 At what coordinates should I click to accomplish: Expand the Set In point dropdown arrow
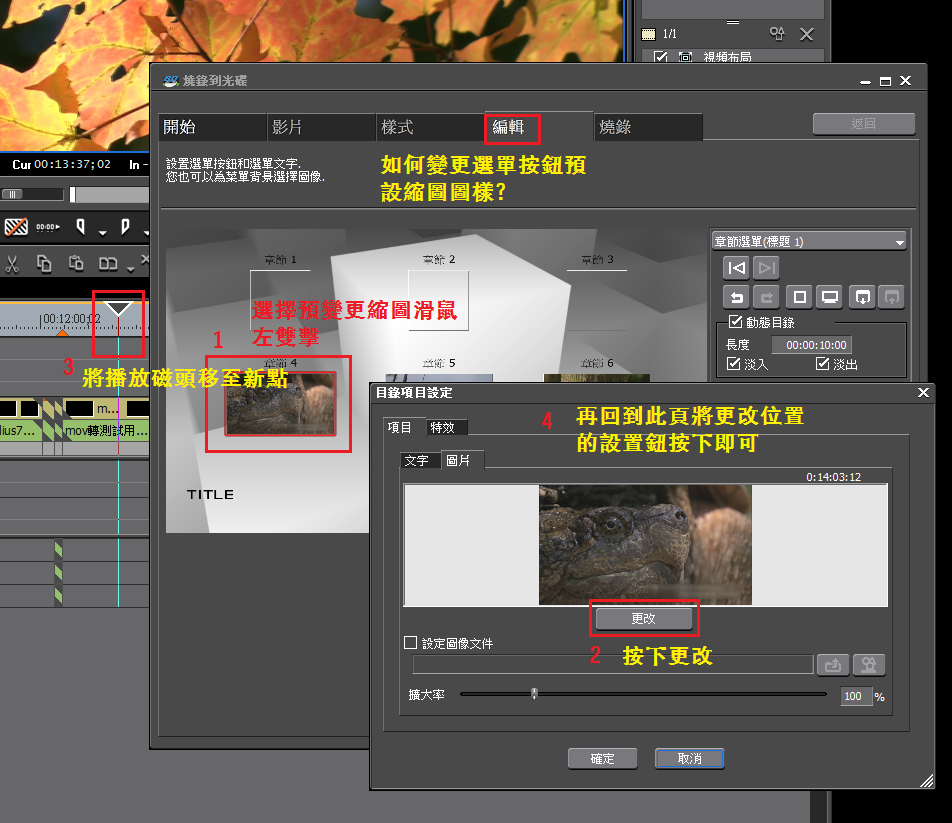tap(102, 233)
